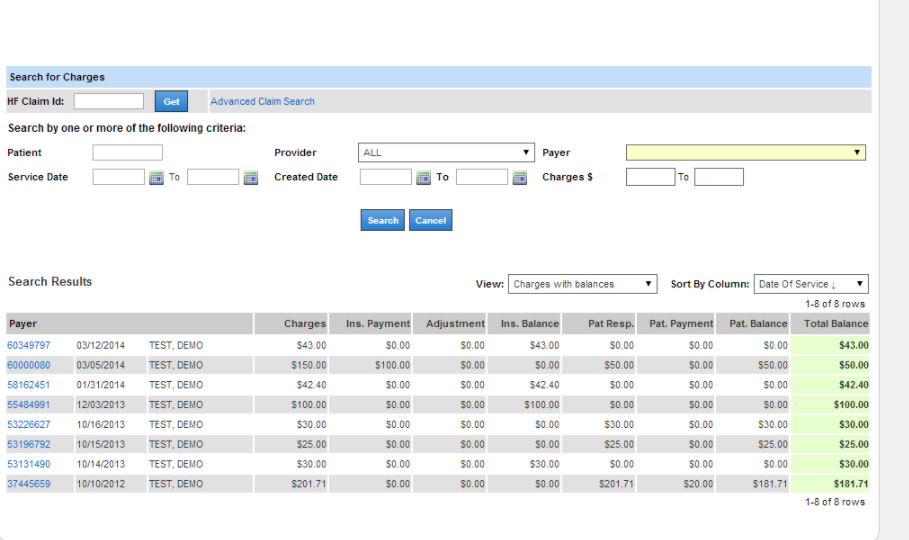
Task: Click the Cancel button
Action: pyautogui.click(x=431, y=220)
